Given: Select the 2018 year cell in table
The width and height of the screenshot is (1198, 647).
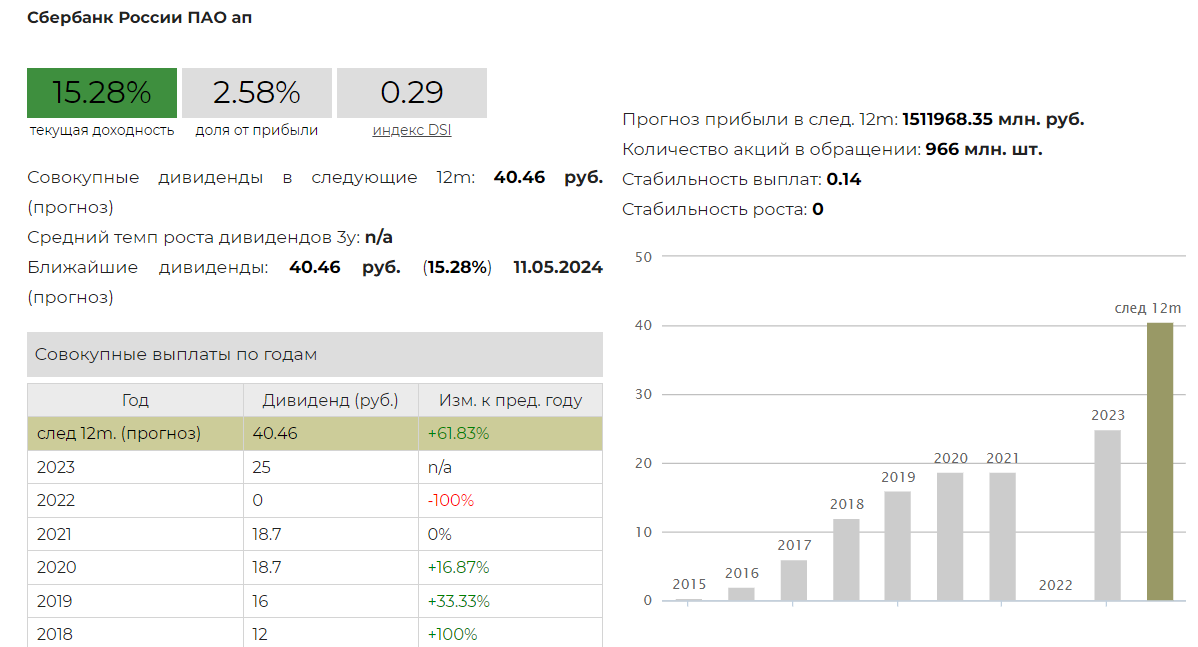Looking at the screenshot, I should [135, 633].
